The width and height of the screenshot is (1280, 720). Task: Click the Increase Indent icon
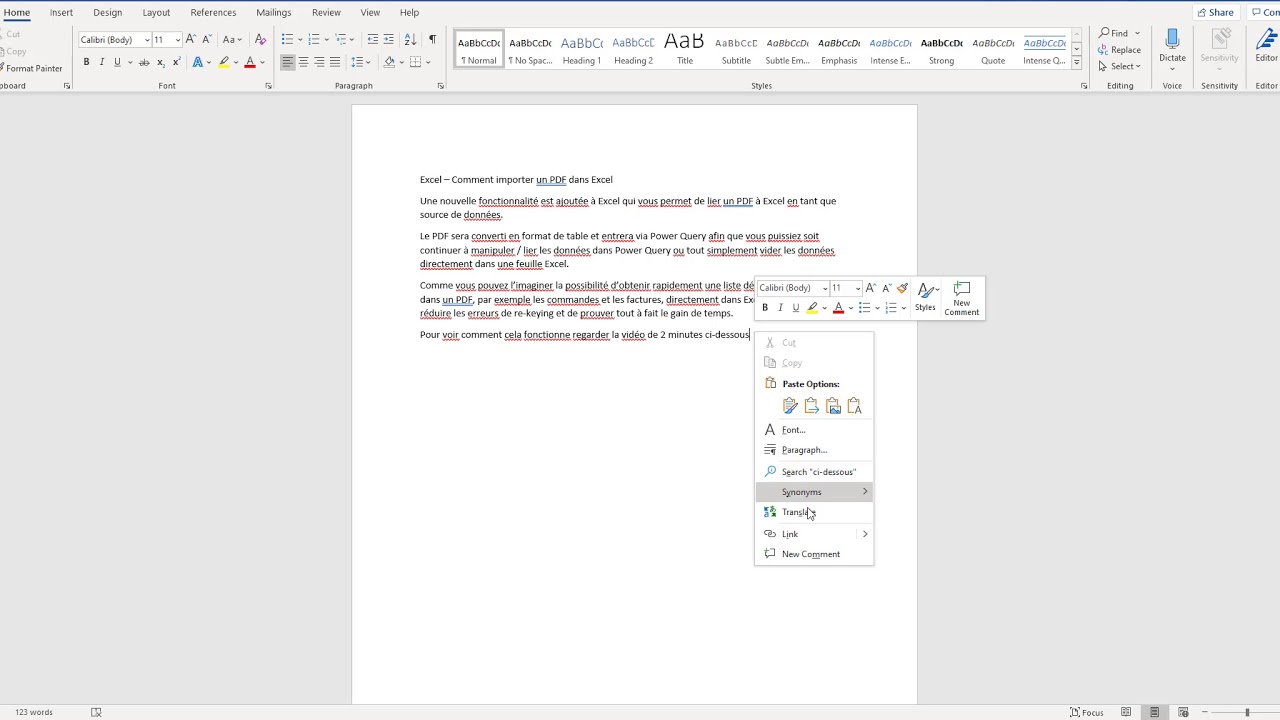[389, 39]
